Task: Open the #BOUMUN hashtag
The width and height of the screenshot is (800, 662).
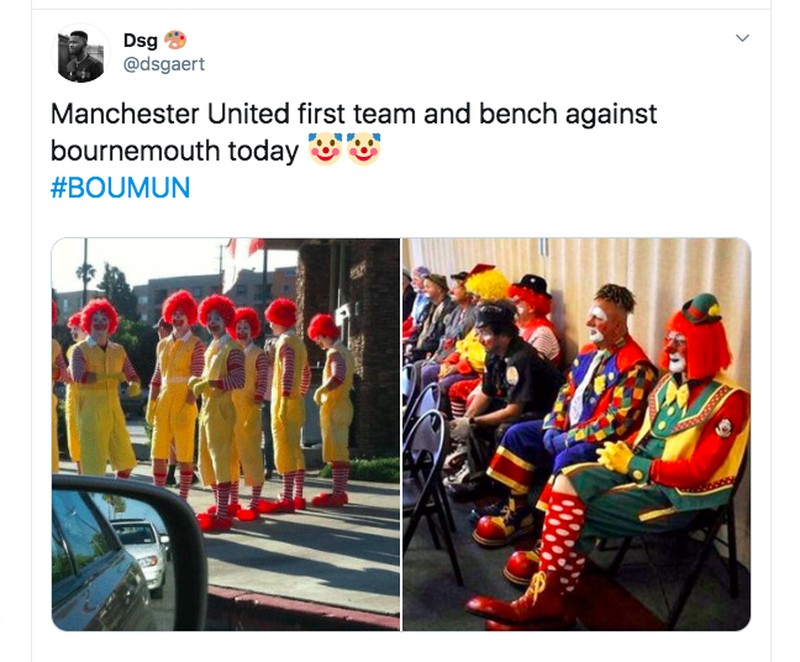Action: click(x=120, y=187)
